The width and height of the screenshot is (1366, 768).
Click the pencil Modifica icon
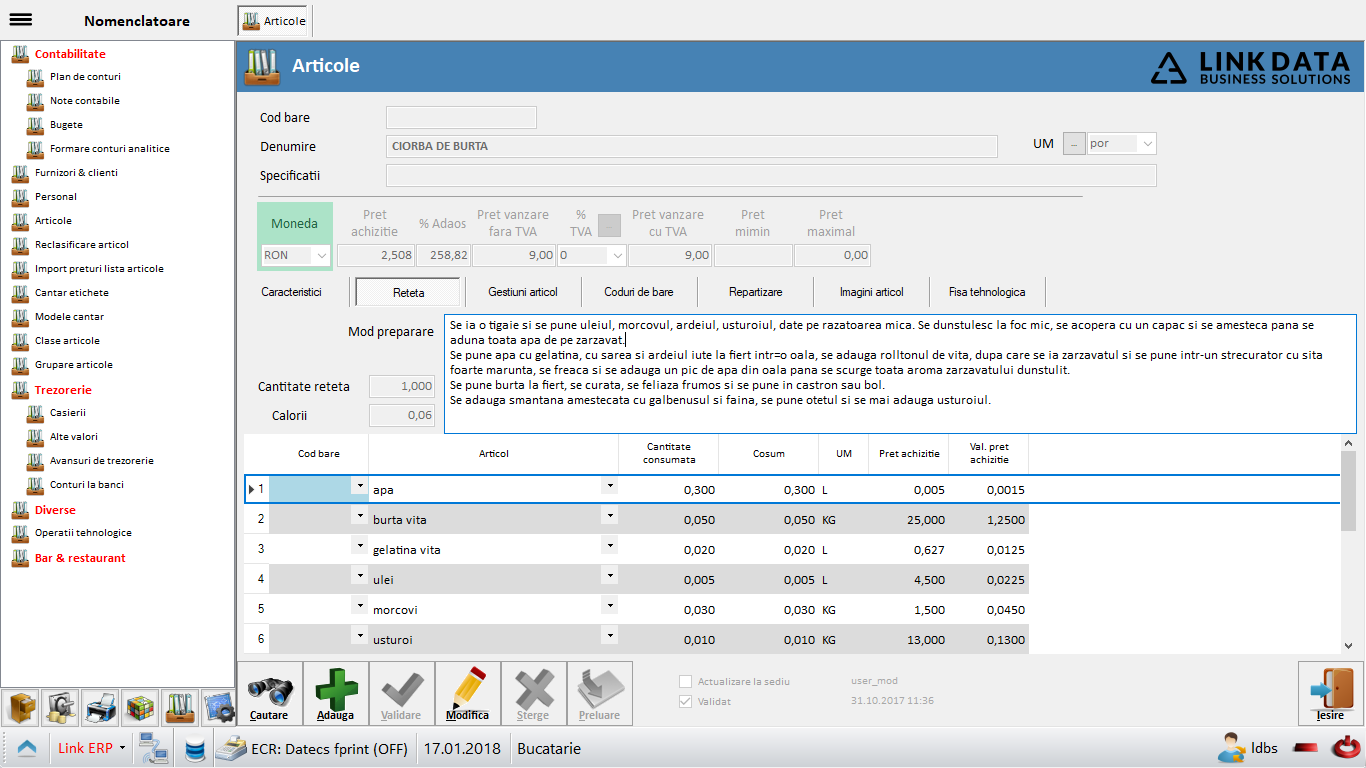point(467,694)
